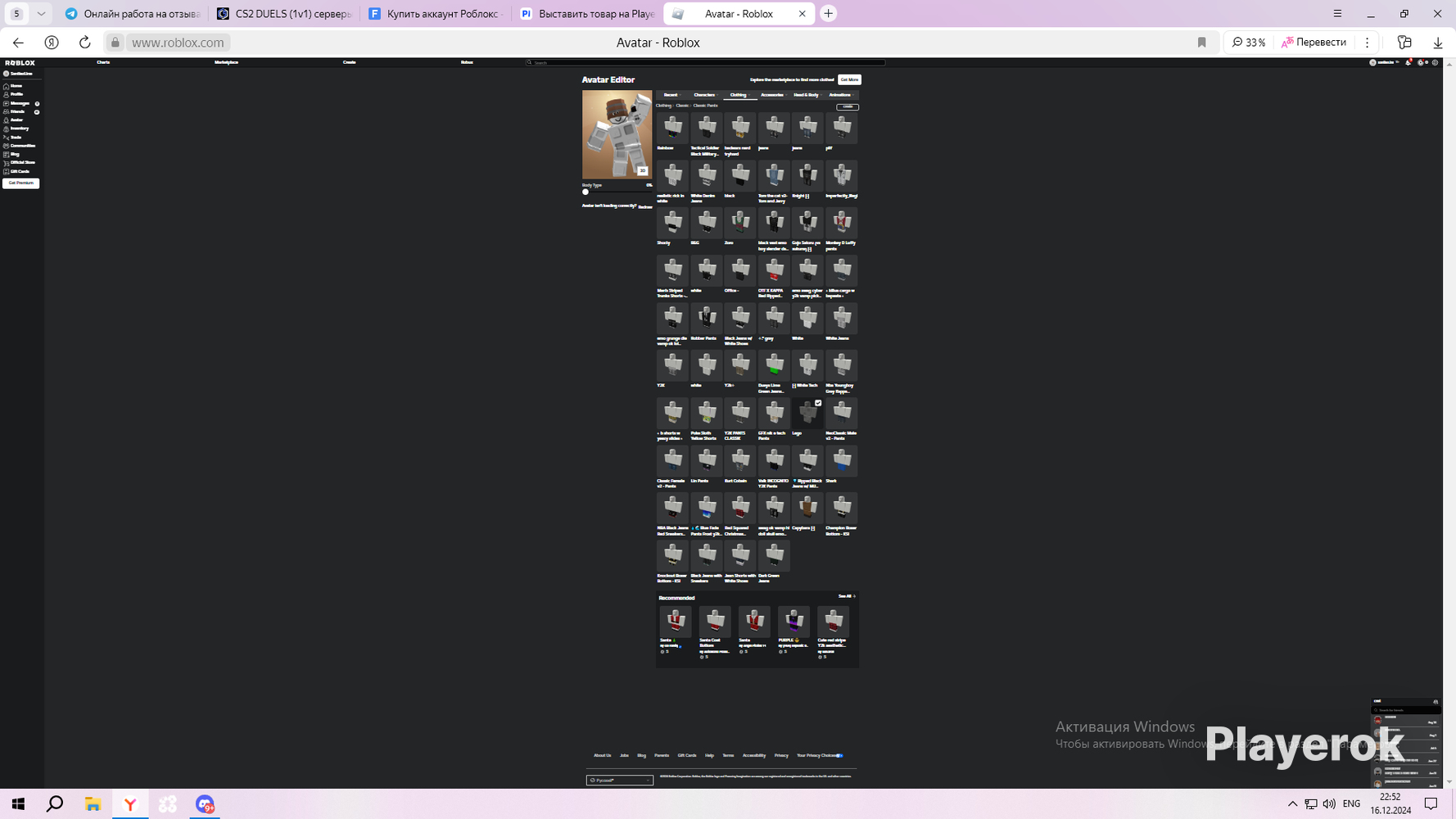Open File Explorer from the taskbar
Viewport: 1456px width, 819px height.
(93, 804)
